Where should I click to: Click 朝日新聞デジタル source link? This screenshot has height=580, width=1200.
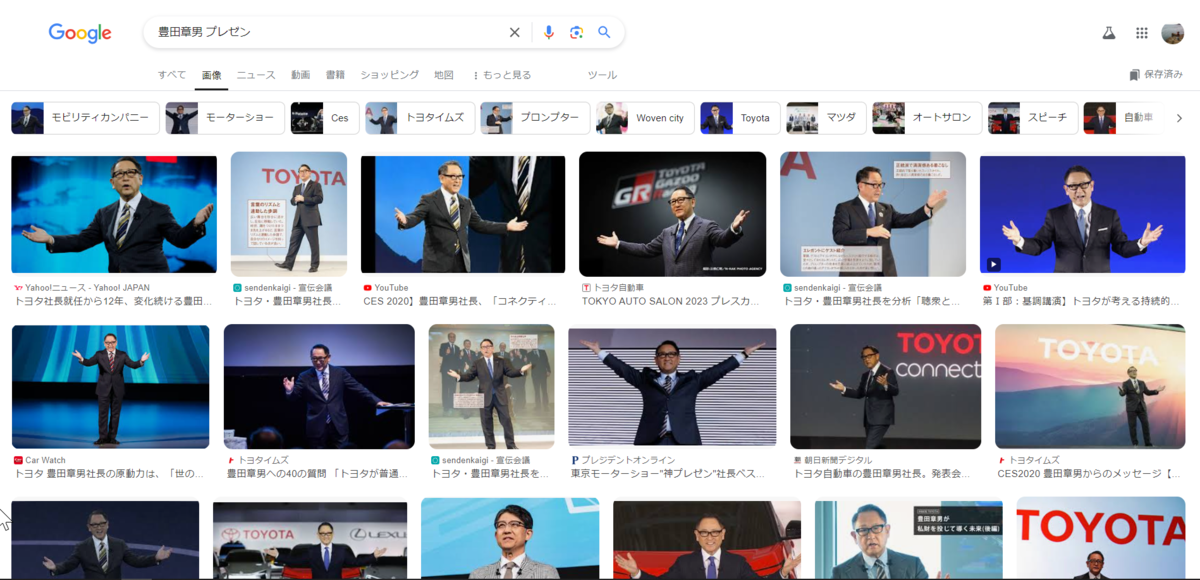837,460
